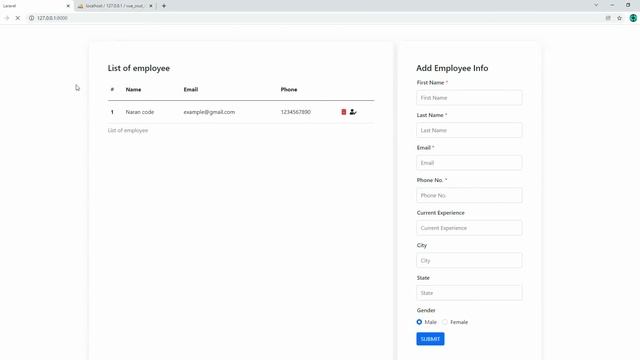Focus the City input field
The width and height of the screenshot is (640, 360).
[469, 260]
